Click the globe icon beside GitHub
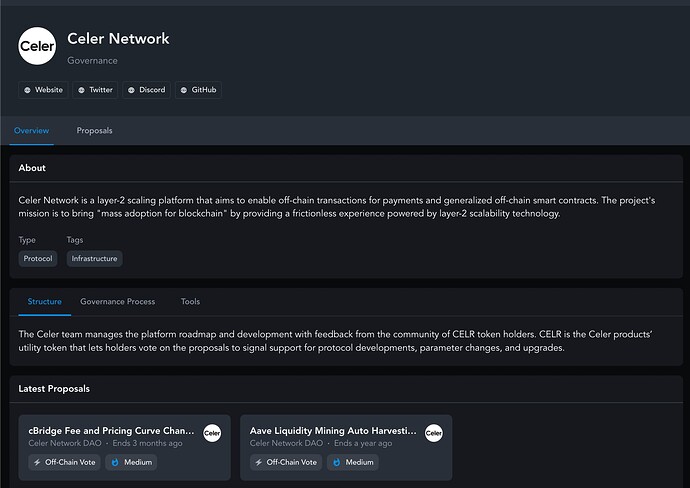 tap(184, 90)
